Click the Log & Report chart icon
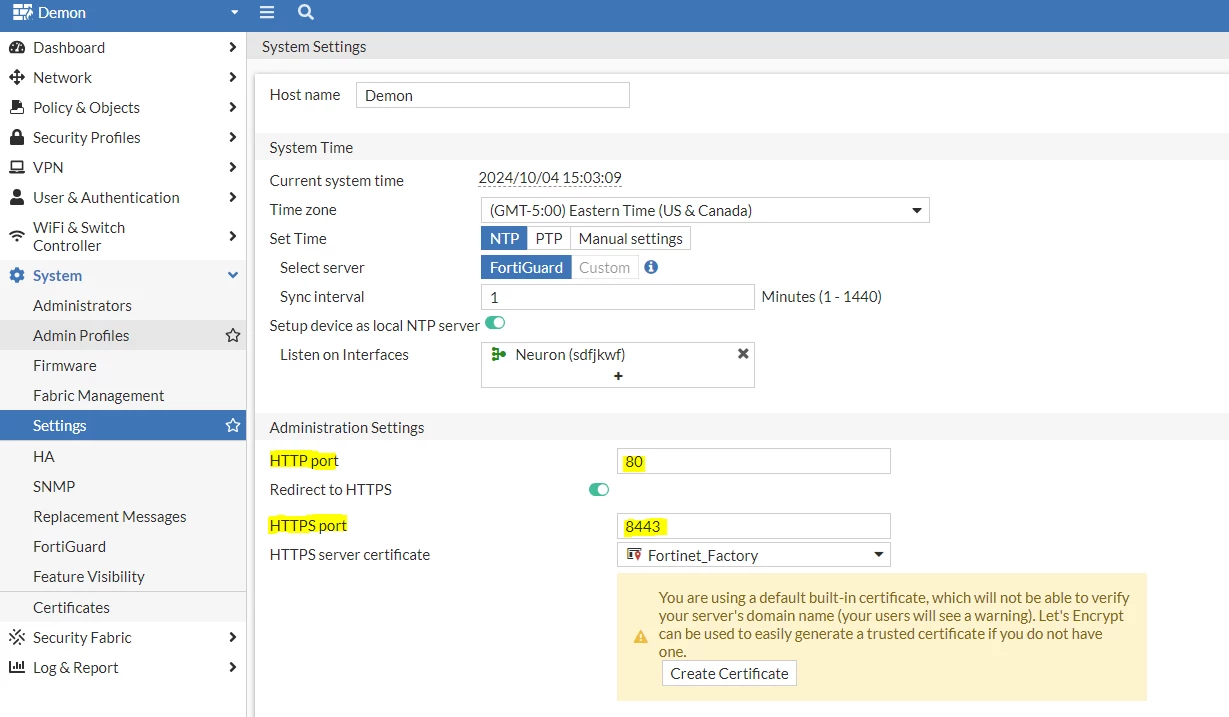The width and height of the screenshot is (1229, 717). tap(16, 667)
